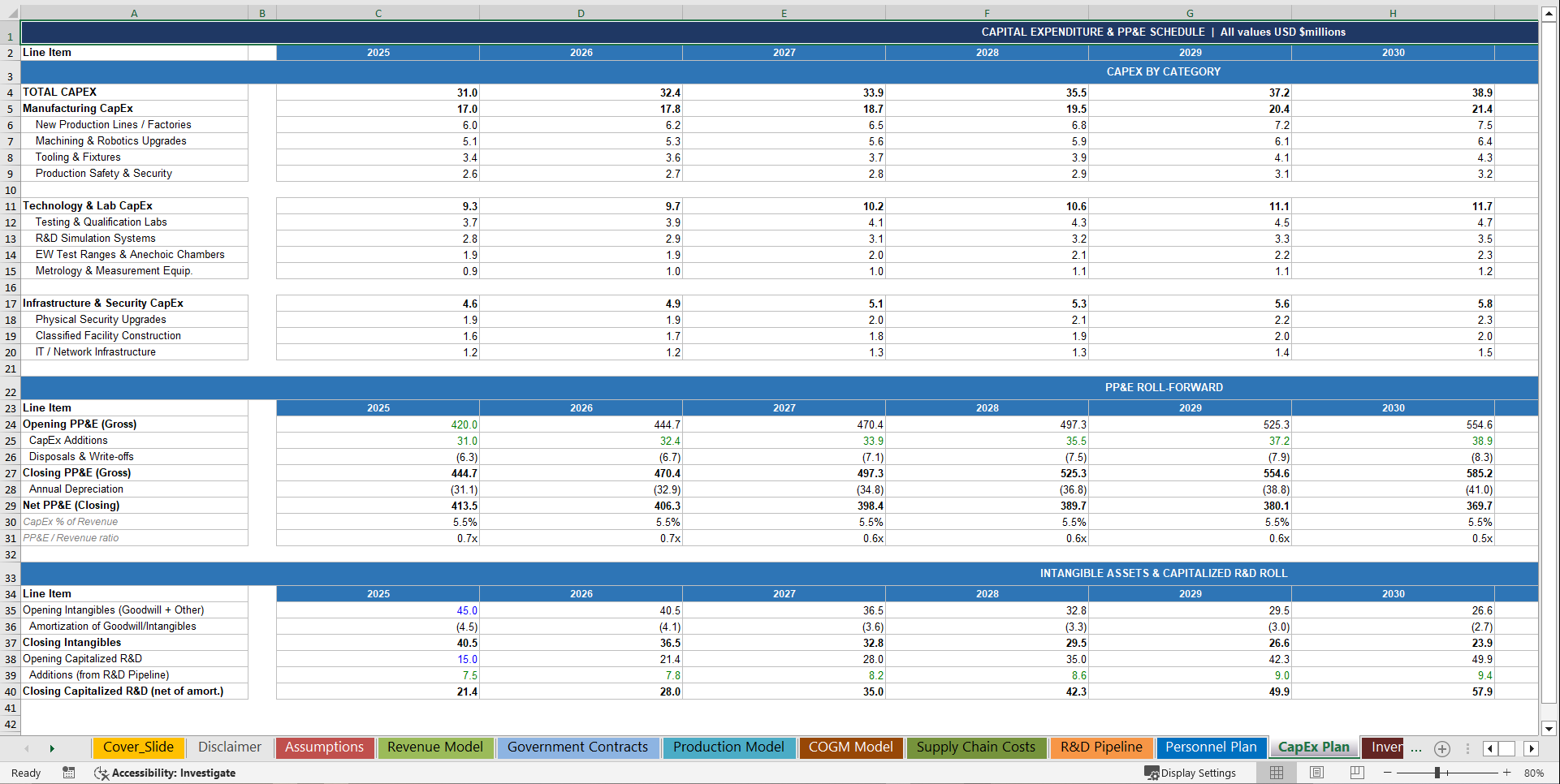Select the Government Contracts tab
Image resolution: width=1560 pixels, height=784 pixels.
pos(577,747)
